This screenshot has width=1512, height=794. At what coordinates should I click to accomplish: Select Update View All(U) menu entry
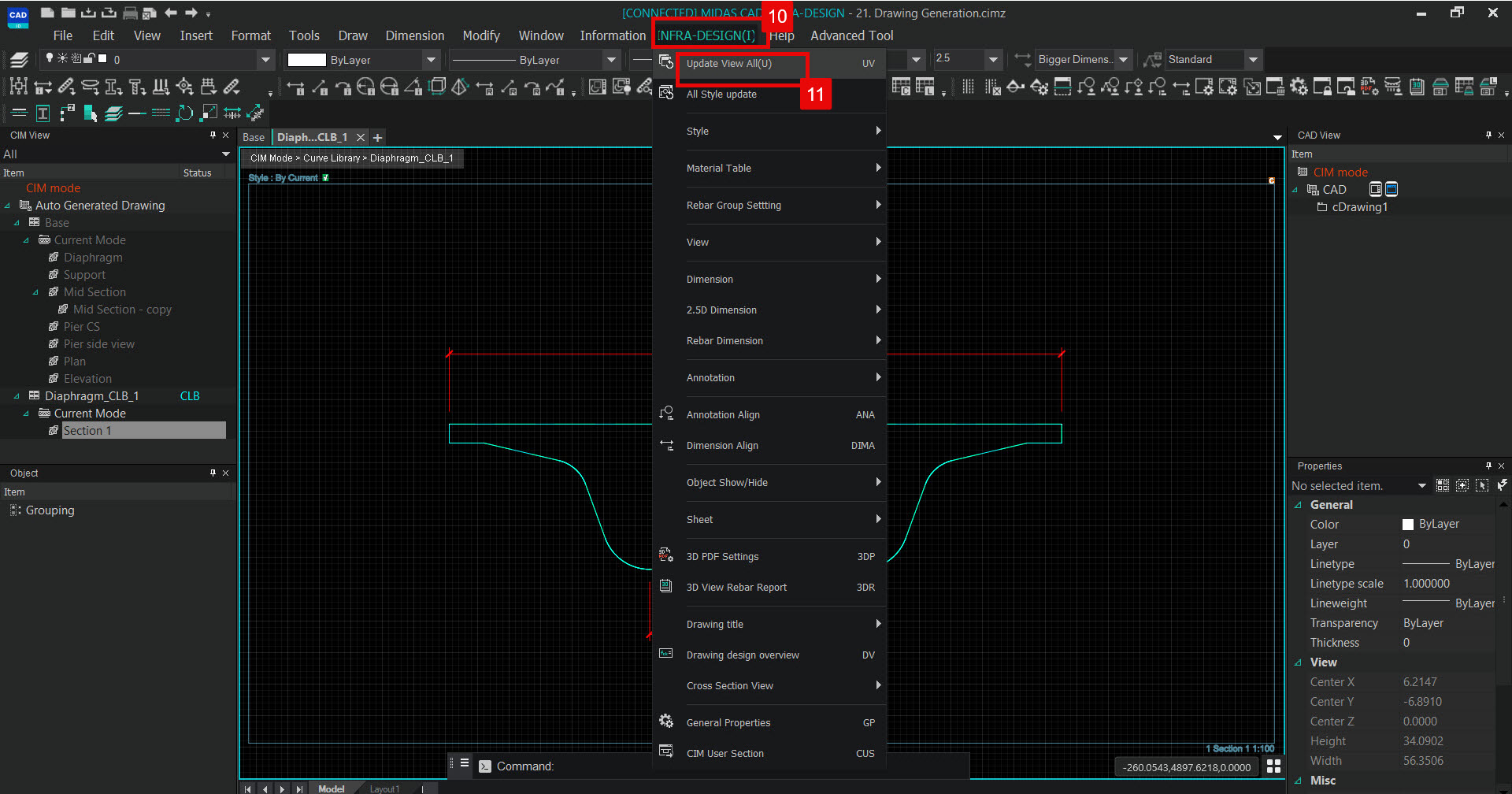tap(728, 64)
